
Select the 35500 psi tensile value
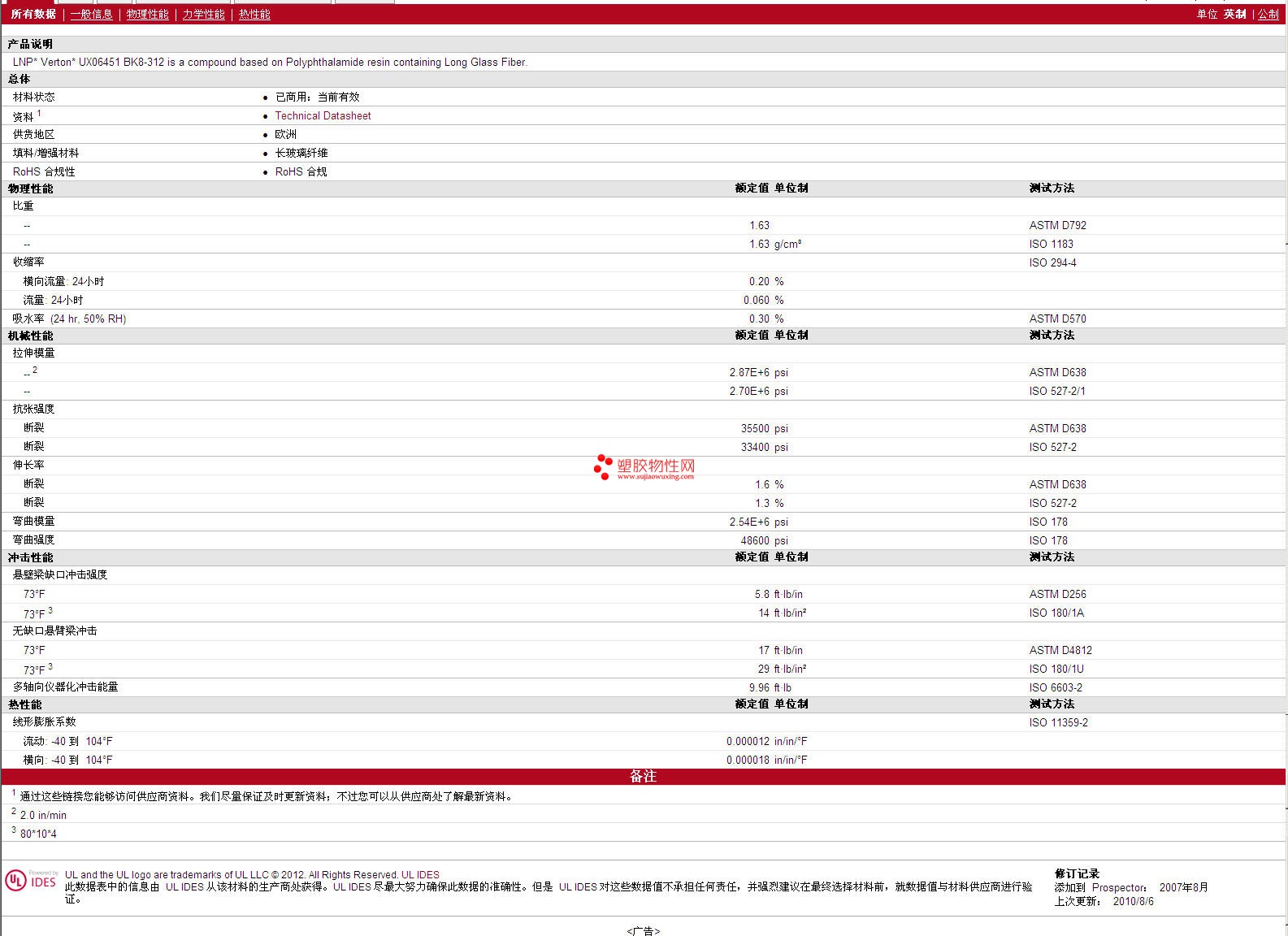pyautogui.click(x=764, y=428)
